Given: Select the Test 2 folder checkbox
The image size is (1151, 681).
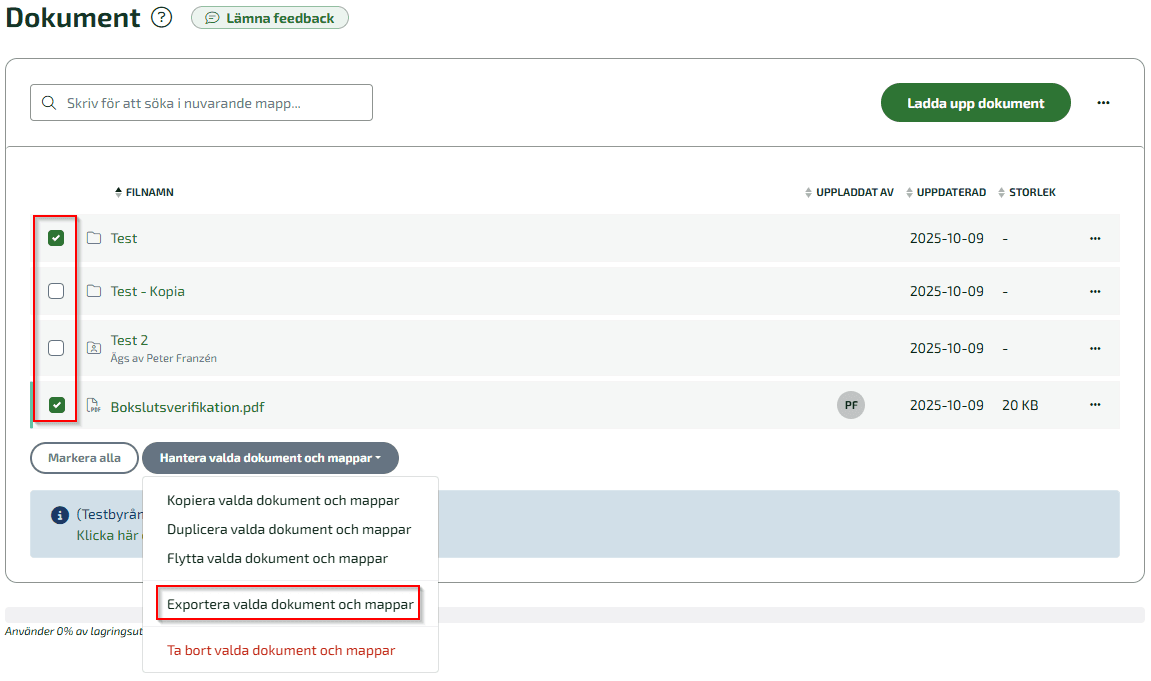Looking at the screenshot, I should (57, 348).
